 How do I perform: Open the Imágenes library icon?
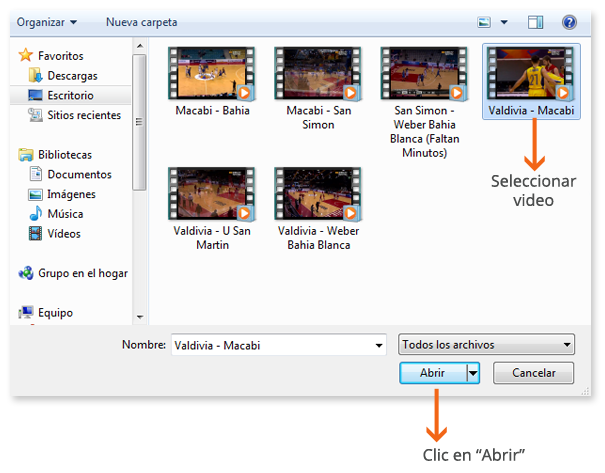(35, 194)
